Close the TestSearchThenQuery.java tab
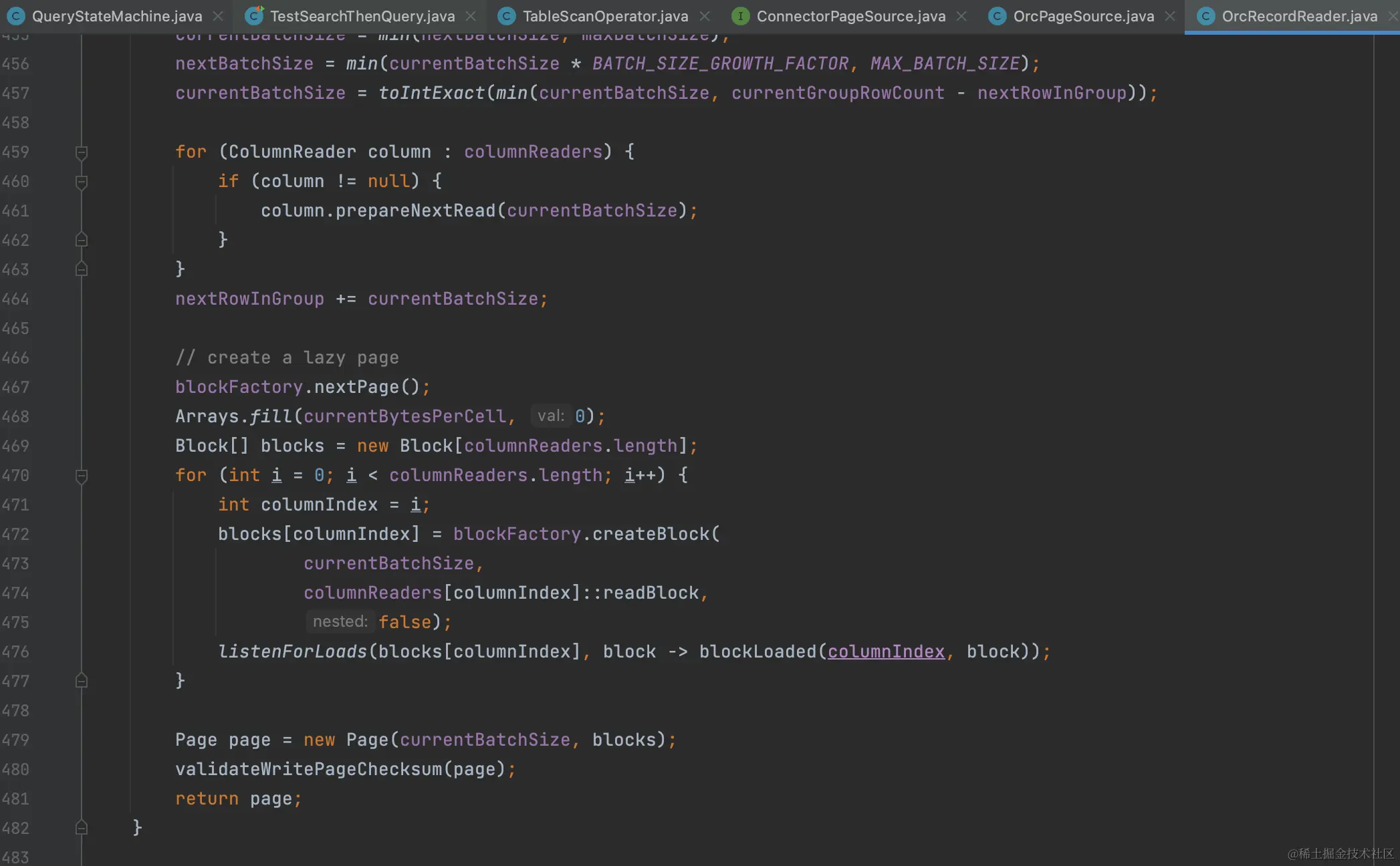Screen dimensions: 1400x866 (x=471, y=16)
